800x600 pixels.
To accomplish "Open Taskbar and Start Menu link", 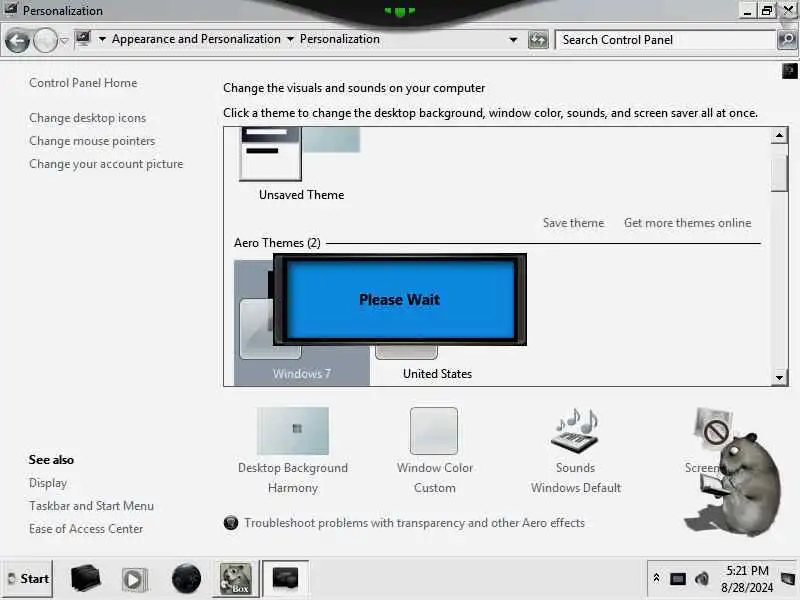I will tap(91, 506).
